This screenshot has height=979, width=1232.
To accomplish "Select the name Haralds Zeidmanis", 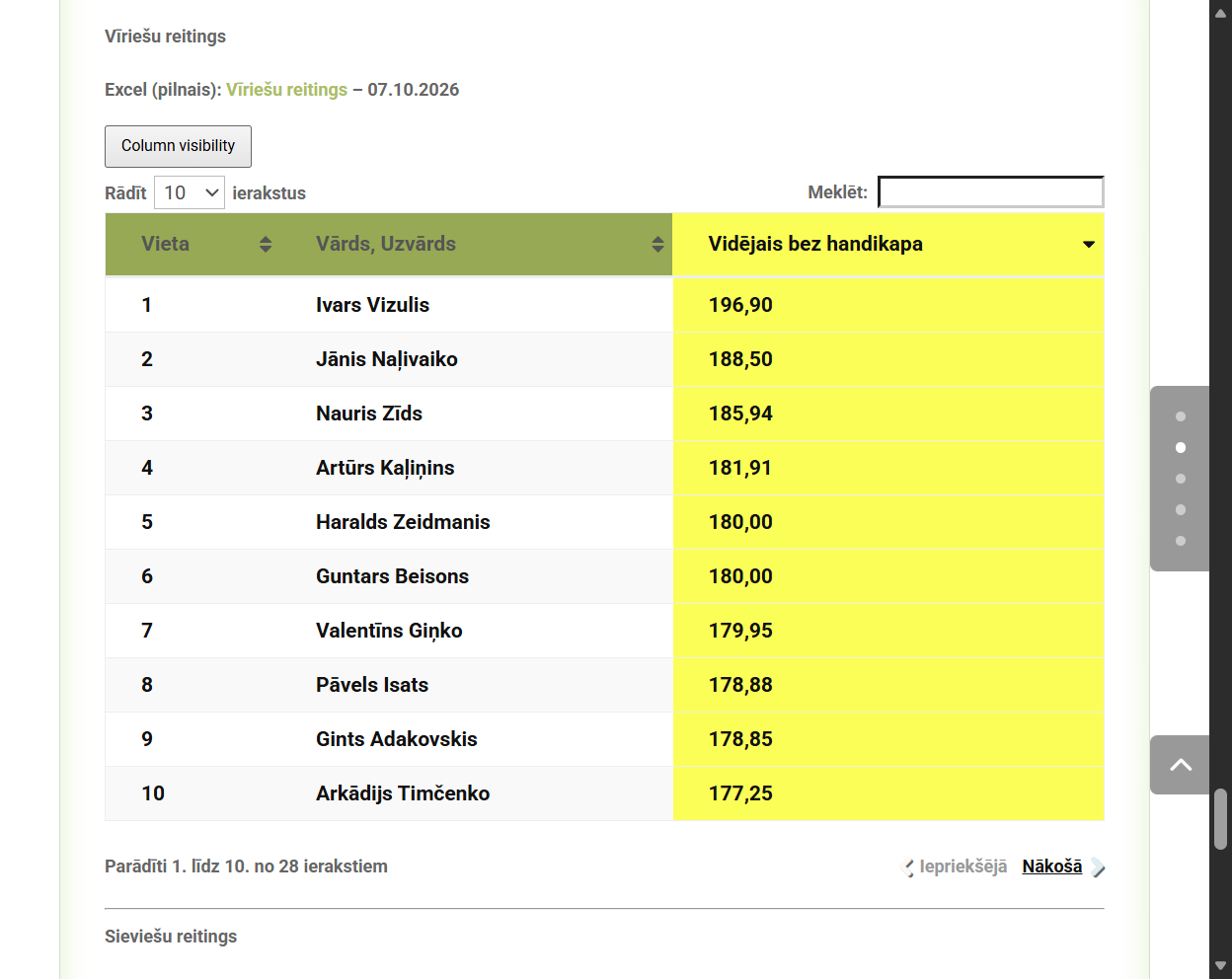I will pos(403,522).
